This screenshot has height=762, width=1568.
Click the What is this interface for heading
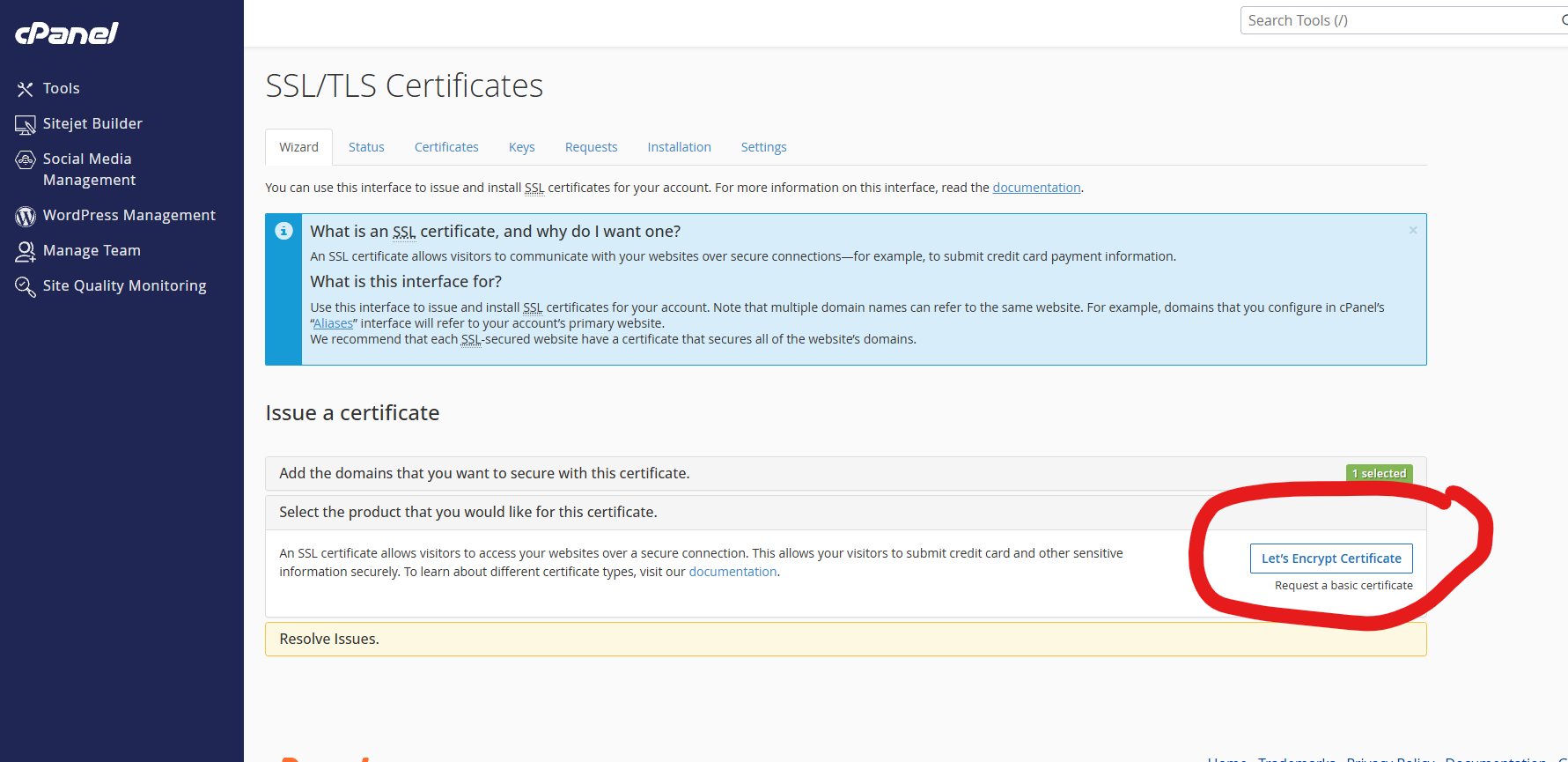(406, 282)
